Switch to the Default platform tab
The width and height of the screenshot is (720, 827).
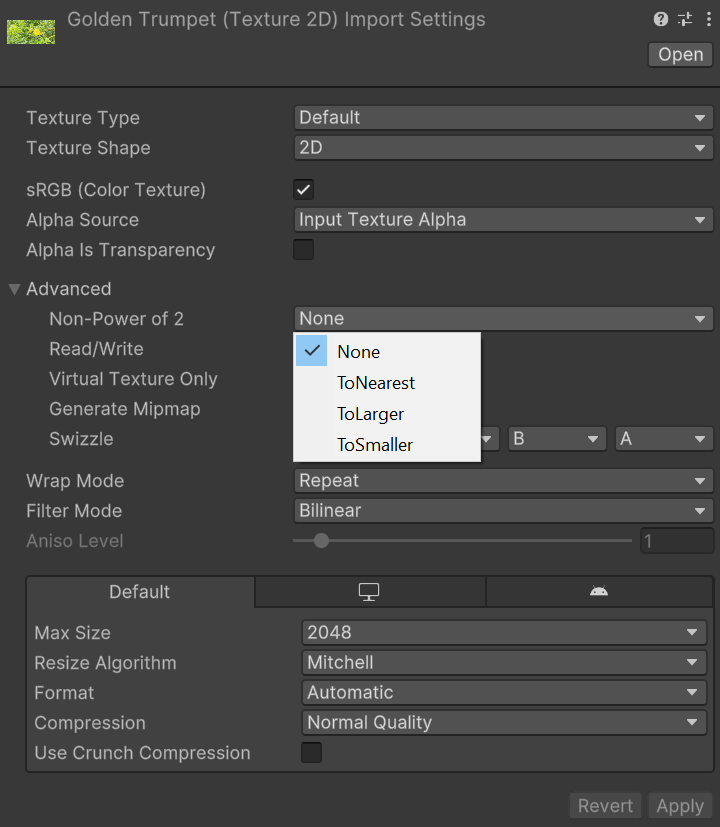pos(140,591)
